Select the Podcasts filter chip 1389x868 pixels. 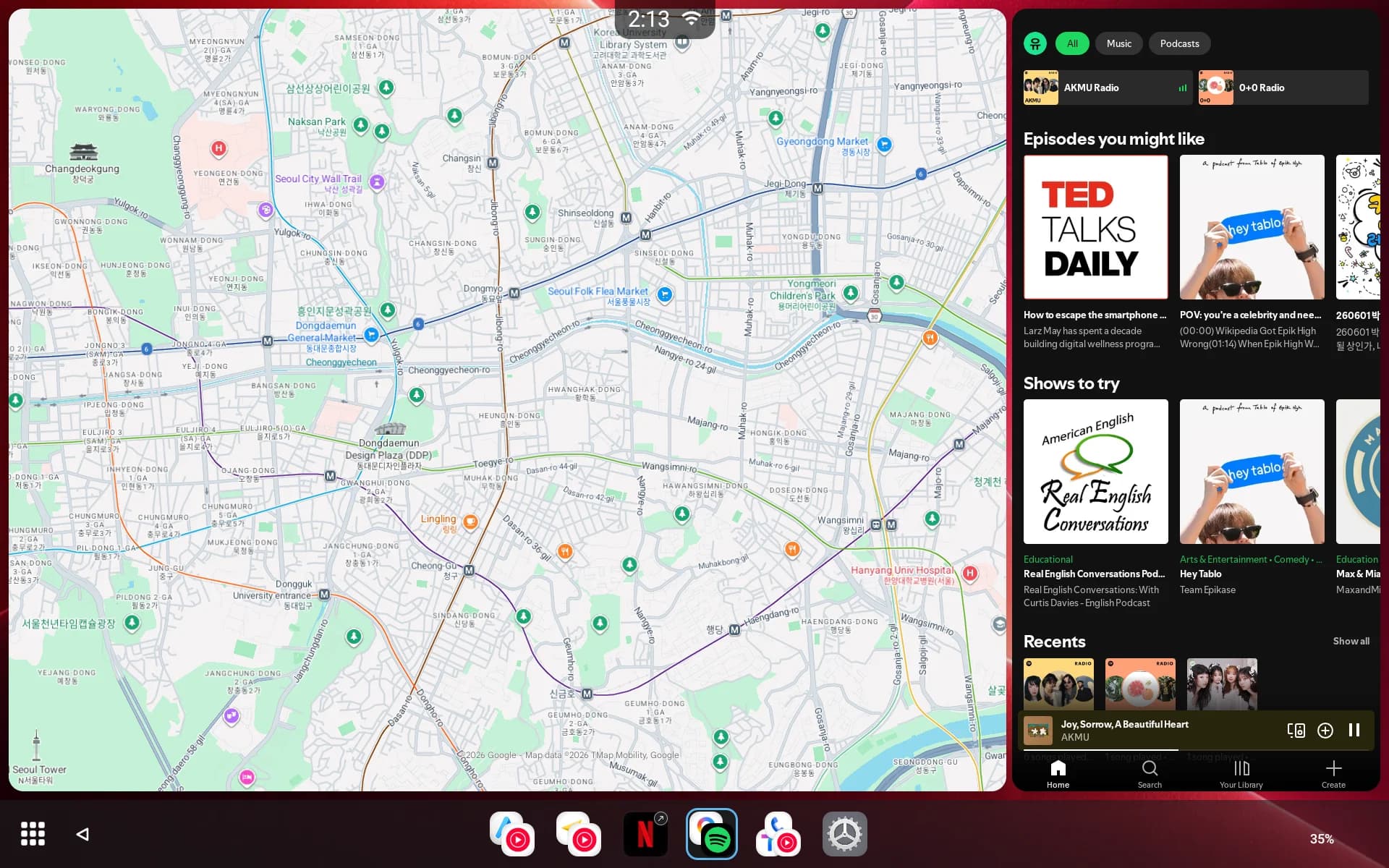[1179, 43]
